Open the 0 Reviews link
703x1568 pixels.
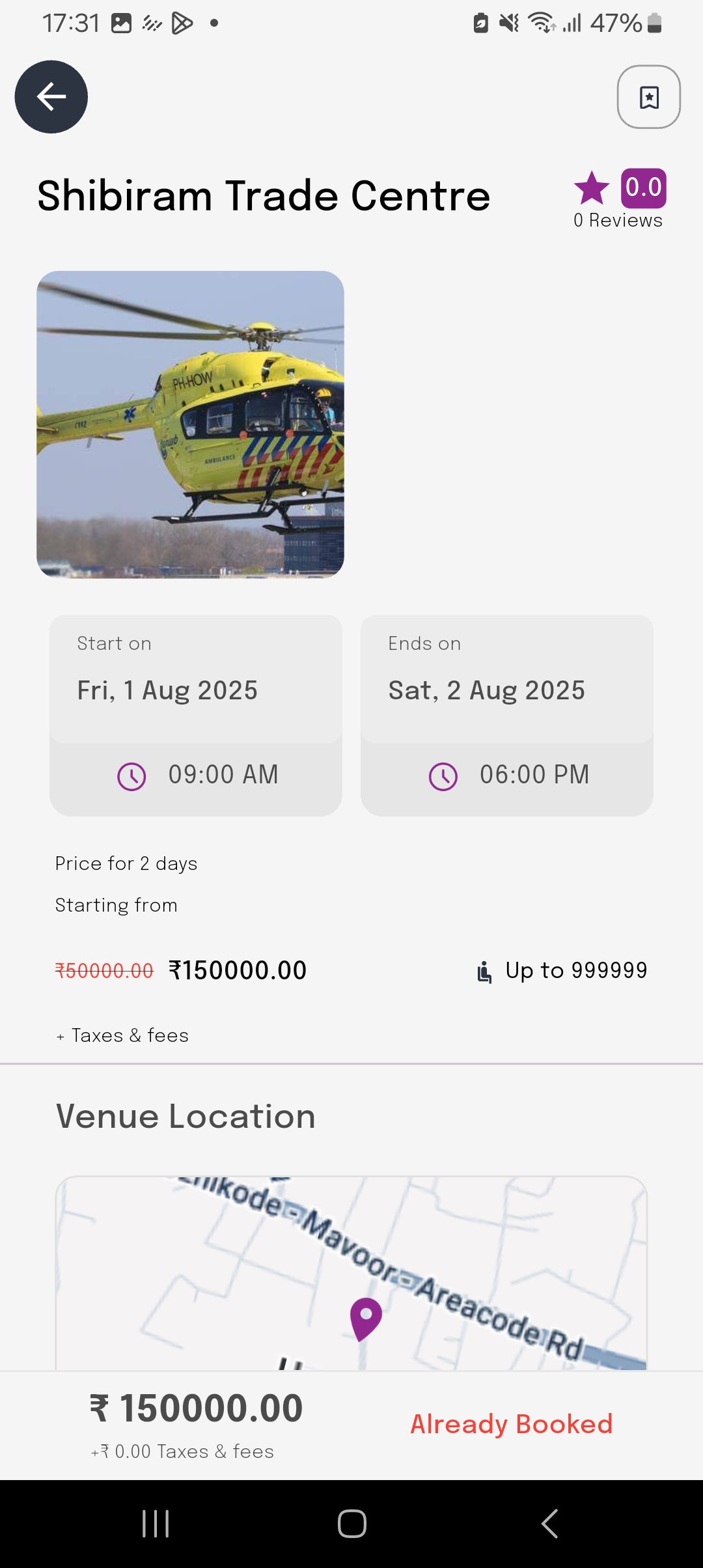(618, 221)
